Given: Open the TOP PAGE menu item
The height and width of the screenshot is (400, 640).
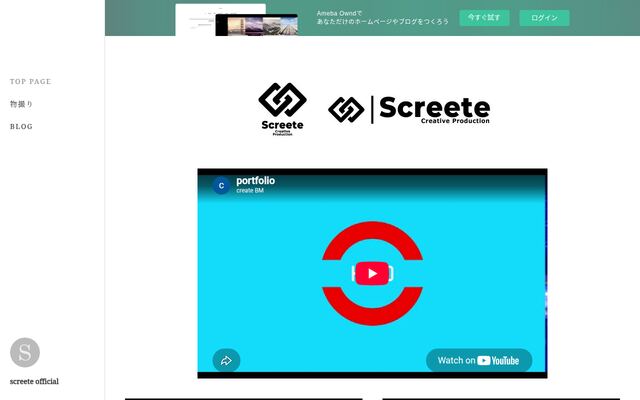Looking at the screenshot, I should pyautogui.click(x=31, y=82).
